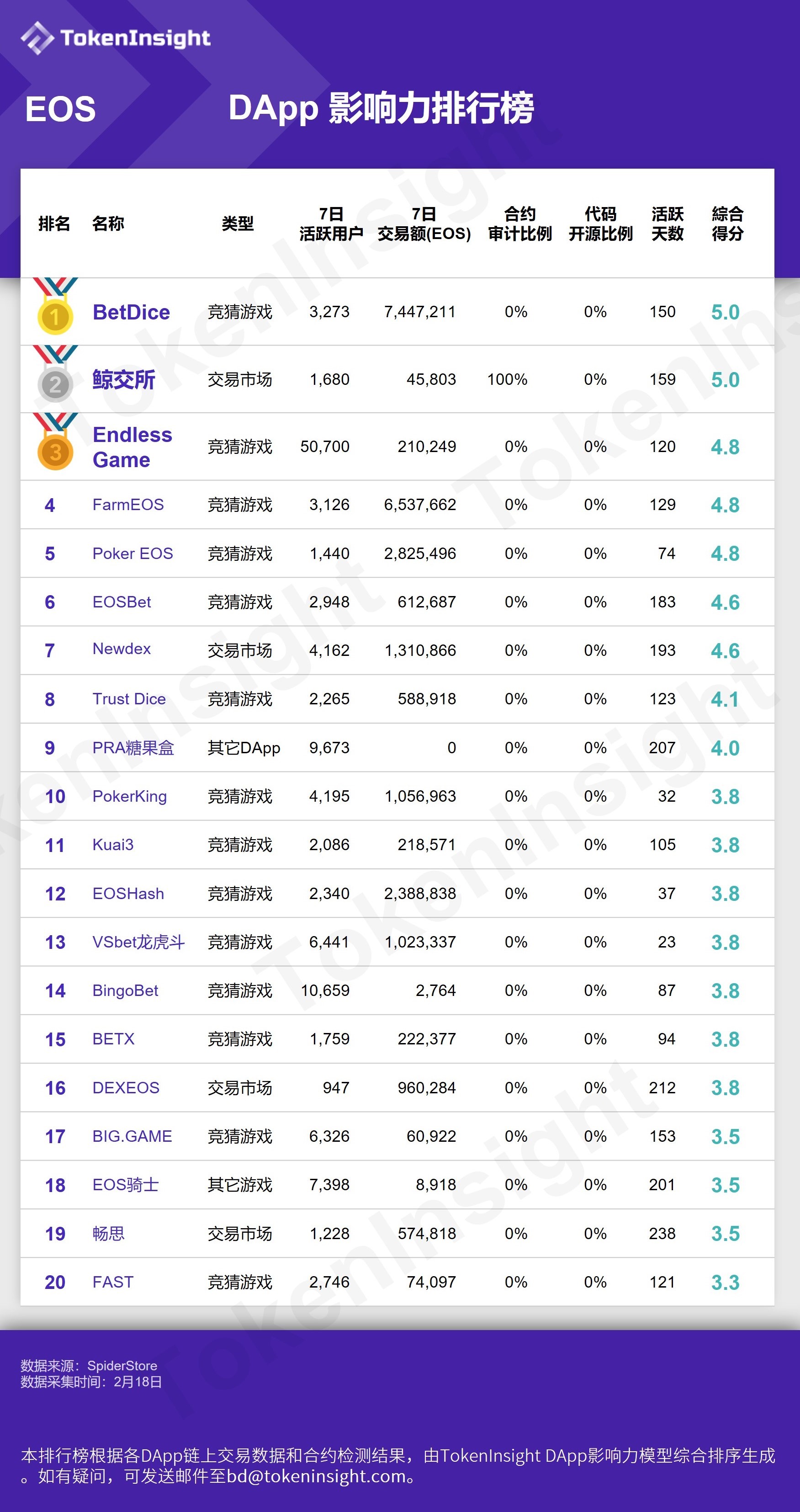Click rank number 20 for FAST
The height and width of the screenshot is (1512, 800).
(55, 1283)
